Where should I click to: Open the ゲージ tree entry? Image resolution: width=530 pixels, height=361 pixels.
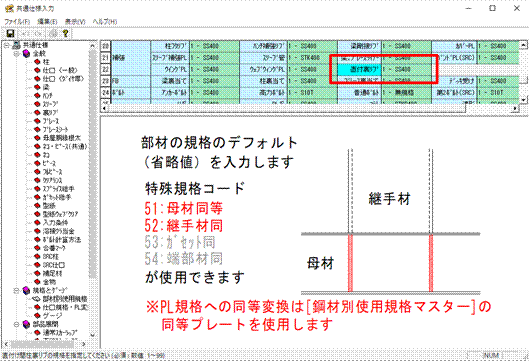(x=52, y=316)
